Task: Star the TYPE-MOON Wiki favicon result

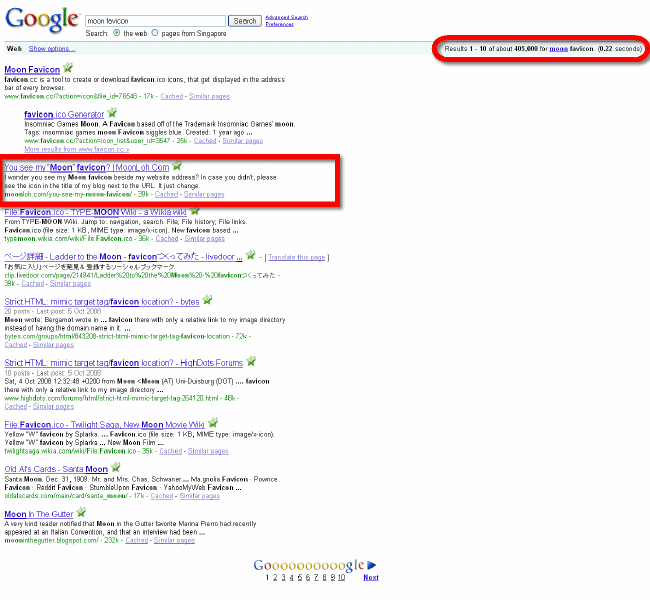Action: [x=195, y=211]
